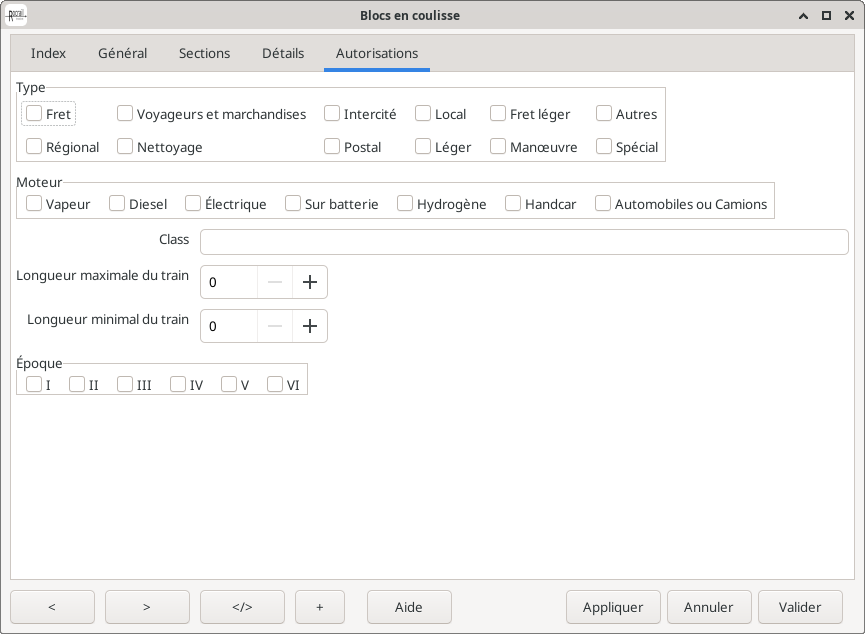Tick the Hydrogène engine option
Screen dimensions: 865x634
tap(405, 204)
